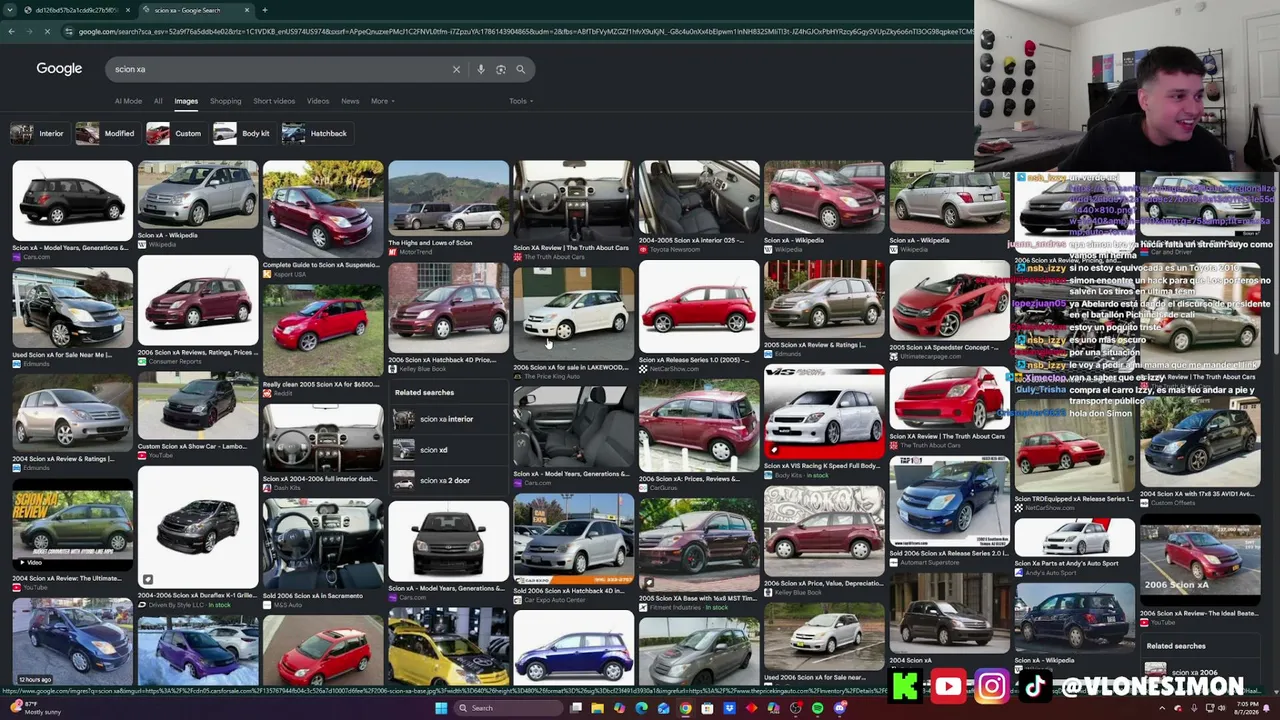Open the Videos tab
The image size is (1280, 720).
tap(318, 101)
